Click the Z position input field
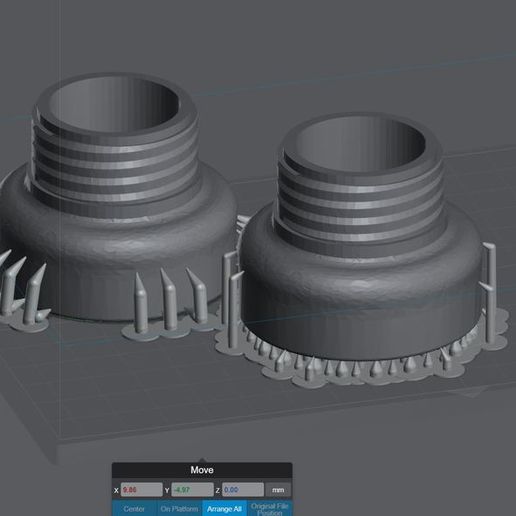The height and width of the screenshot is (516, 516). tap(243, 490)
